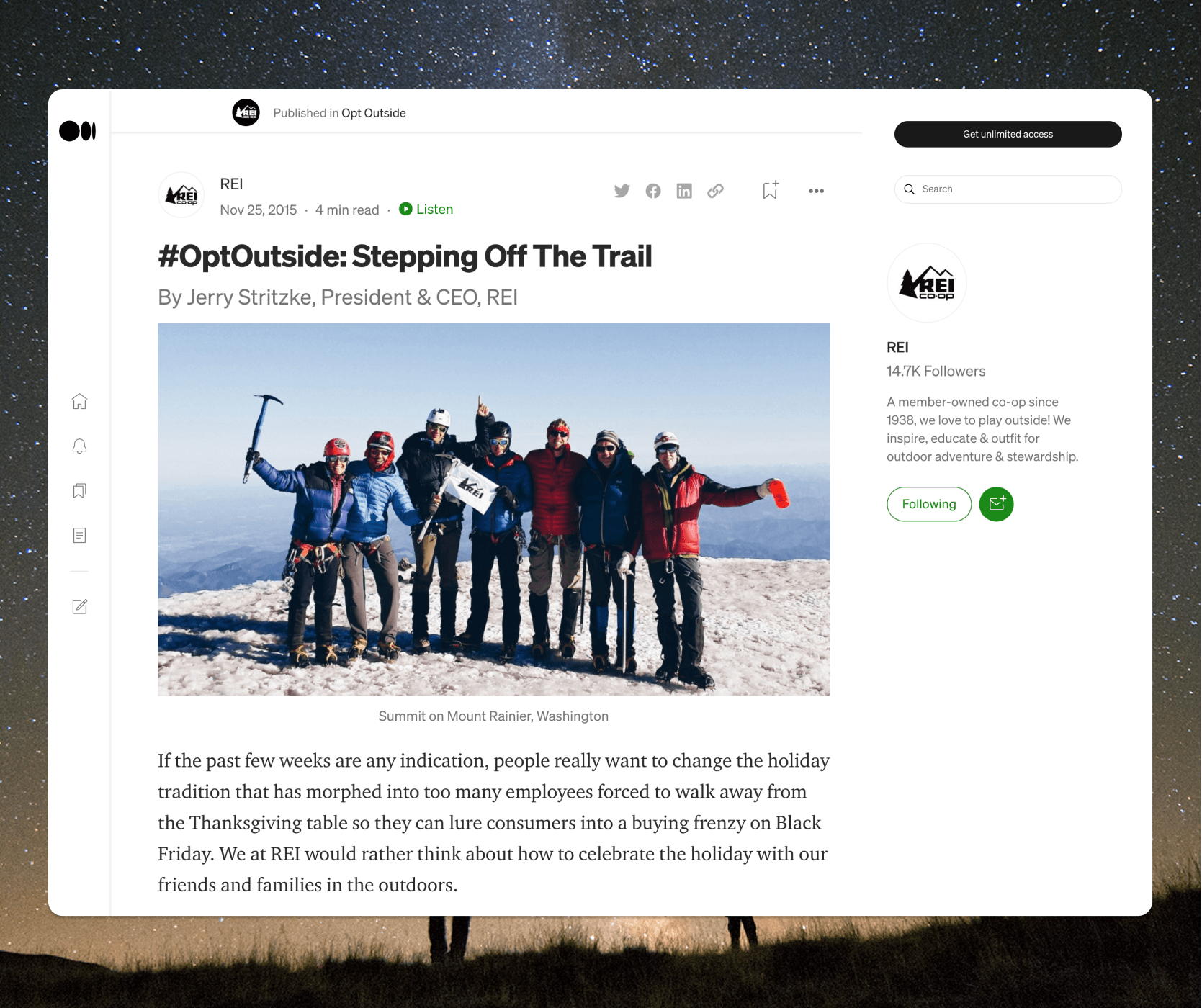Click the REI author name link

click(231, 184)
